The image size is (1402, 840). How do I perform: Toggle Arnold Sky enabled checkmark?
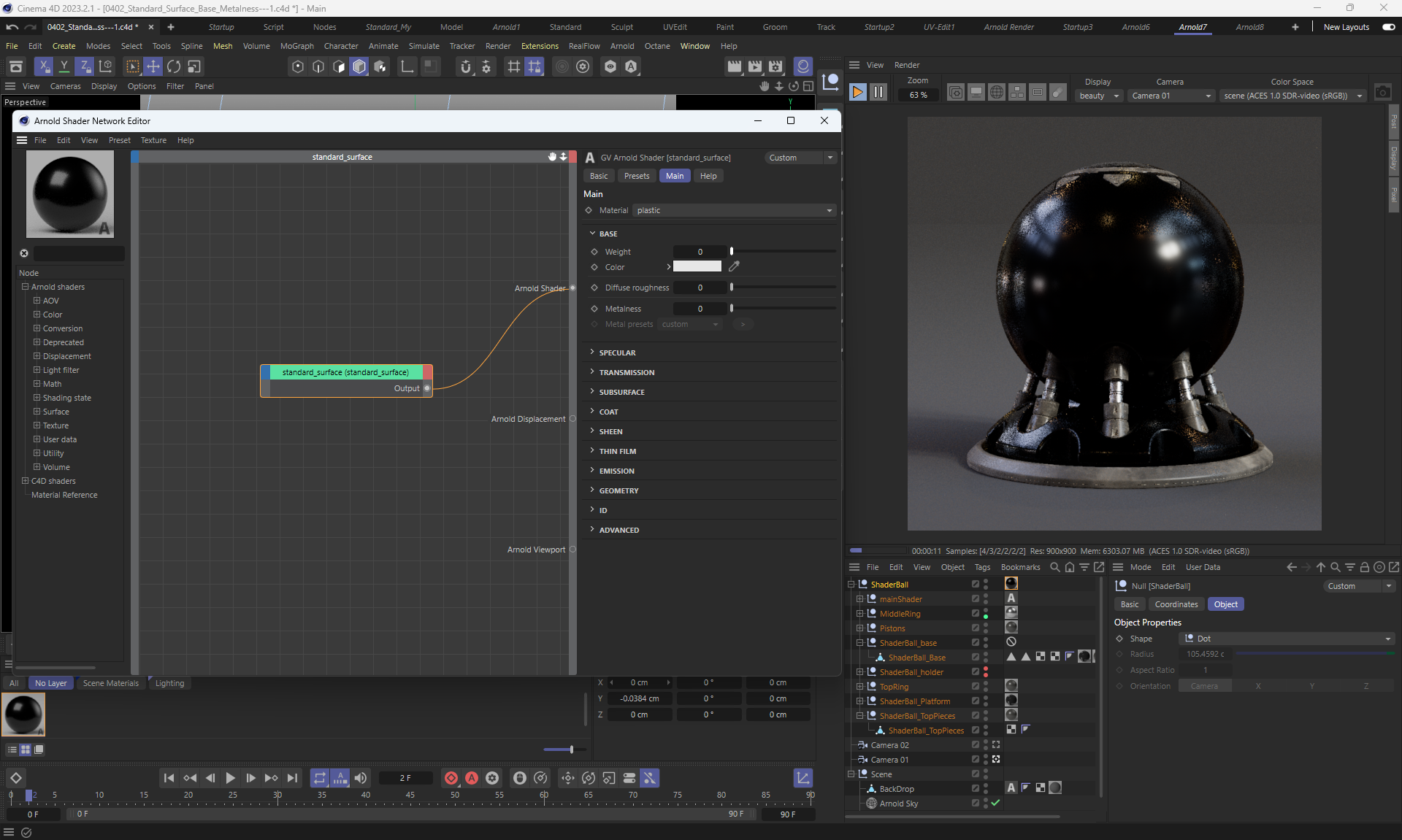(x=995, y=803)
